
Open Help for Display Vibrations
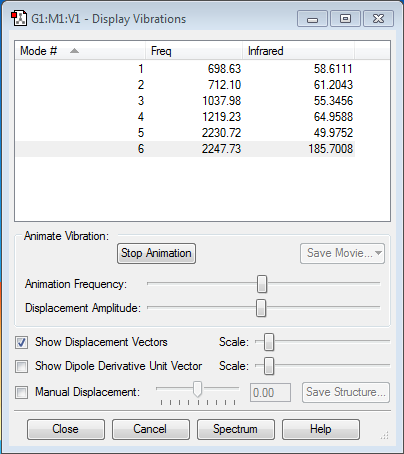coord(321,429)
